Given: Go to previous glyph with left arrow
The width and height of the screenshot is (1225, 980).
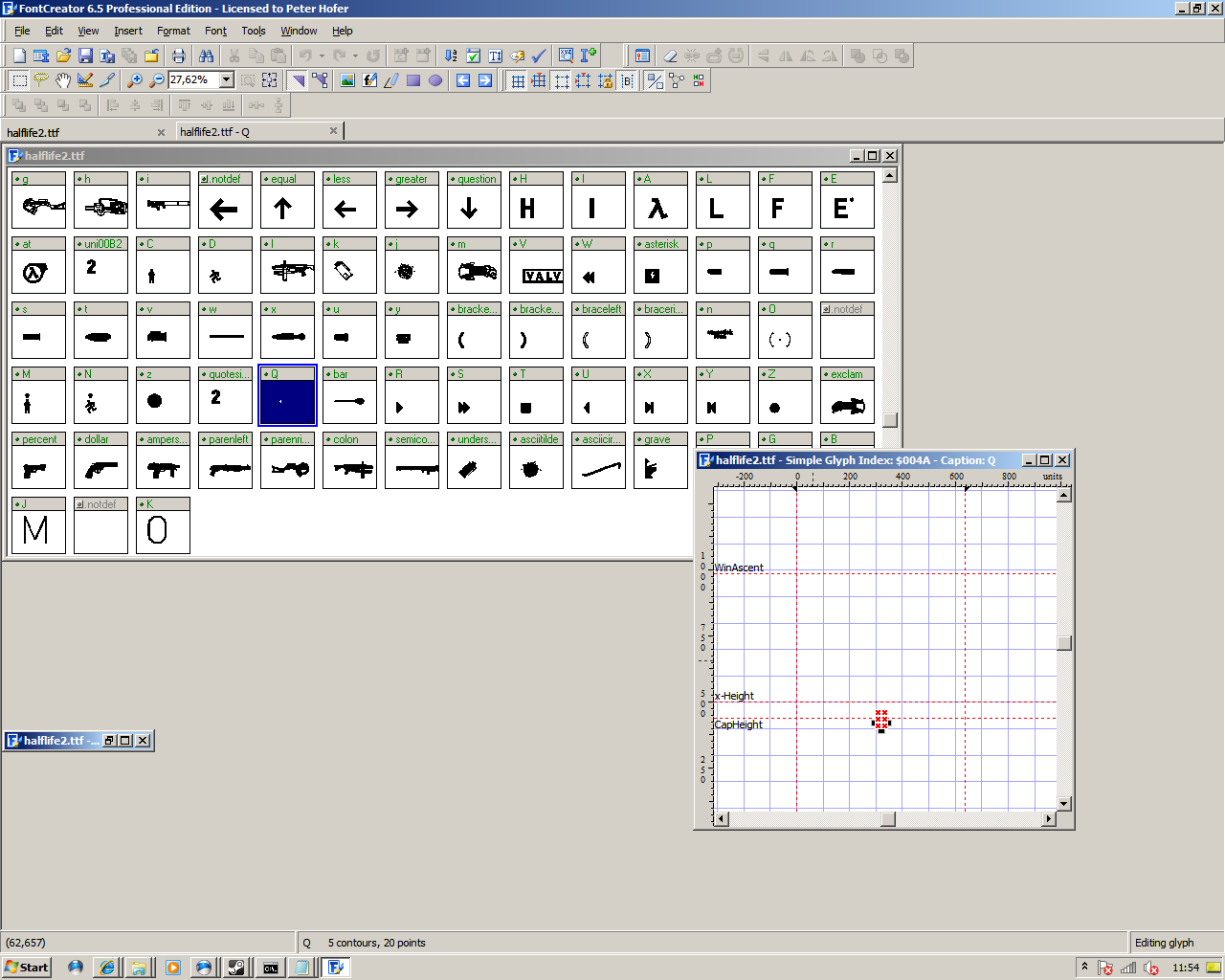Looking at the screenshot, I should tap(463, 80).
